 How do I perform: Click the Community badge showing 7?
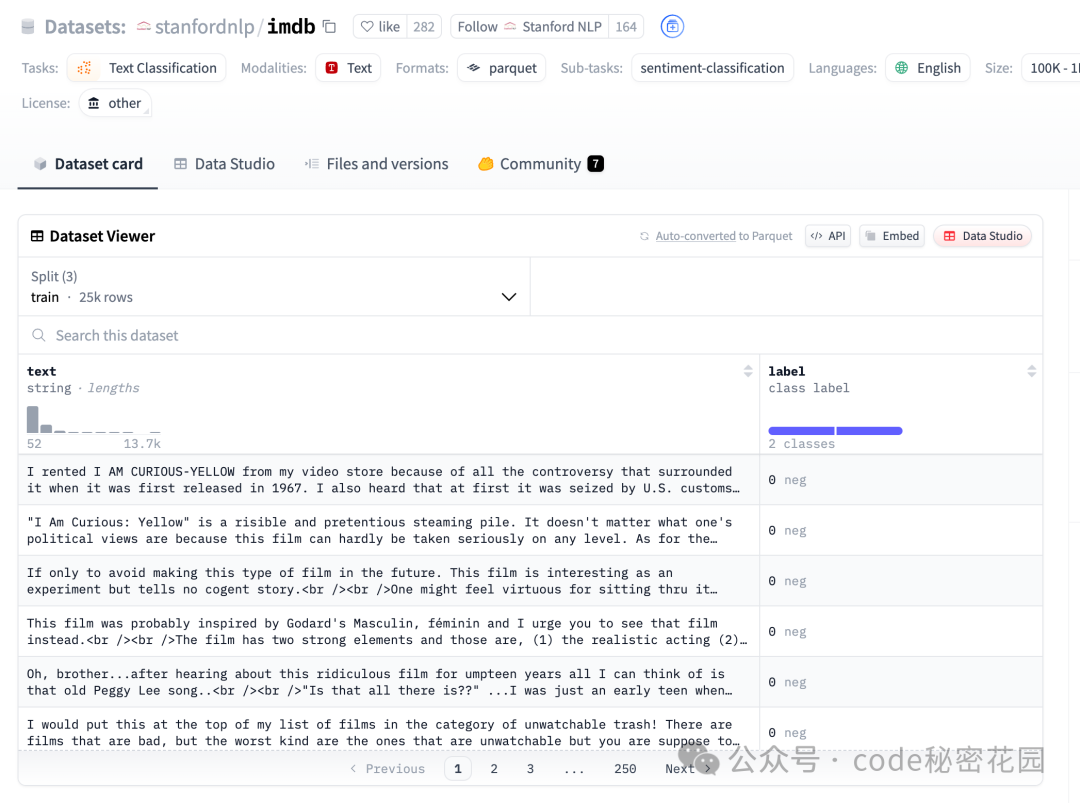596,164
